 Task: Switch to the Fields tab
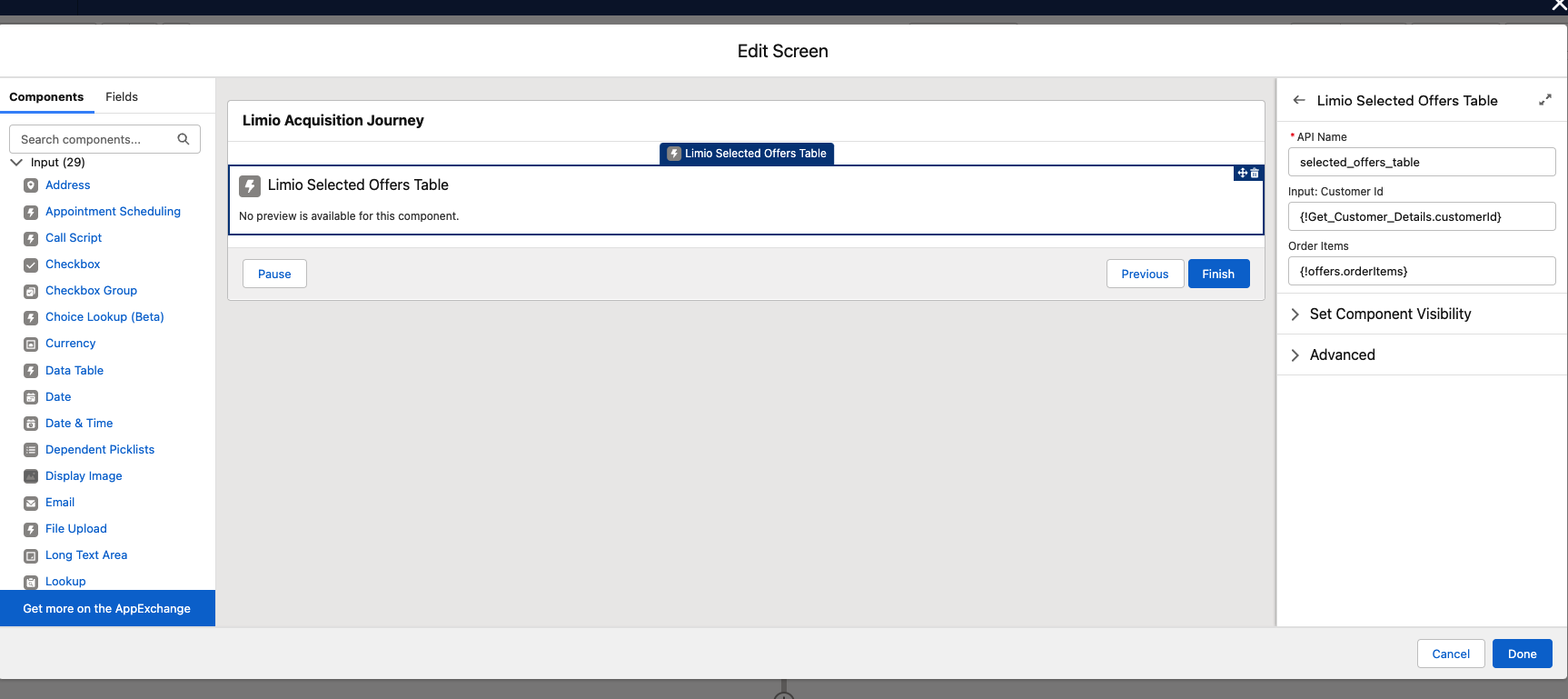122,96
